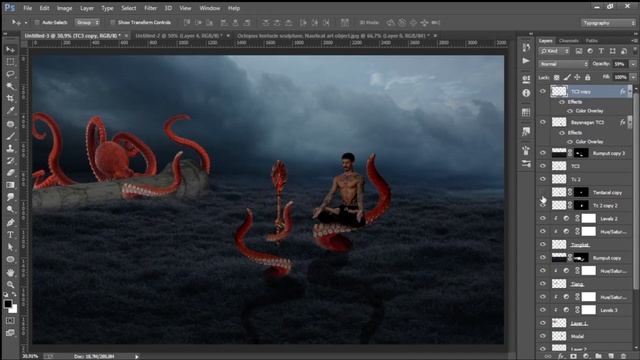Image resolution: width=640 pixels, height=360 pixels.
Task: Click the Fill value field
Action: click(620, 77)
